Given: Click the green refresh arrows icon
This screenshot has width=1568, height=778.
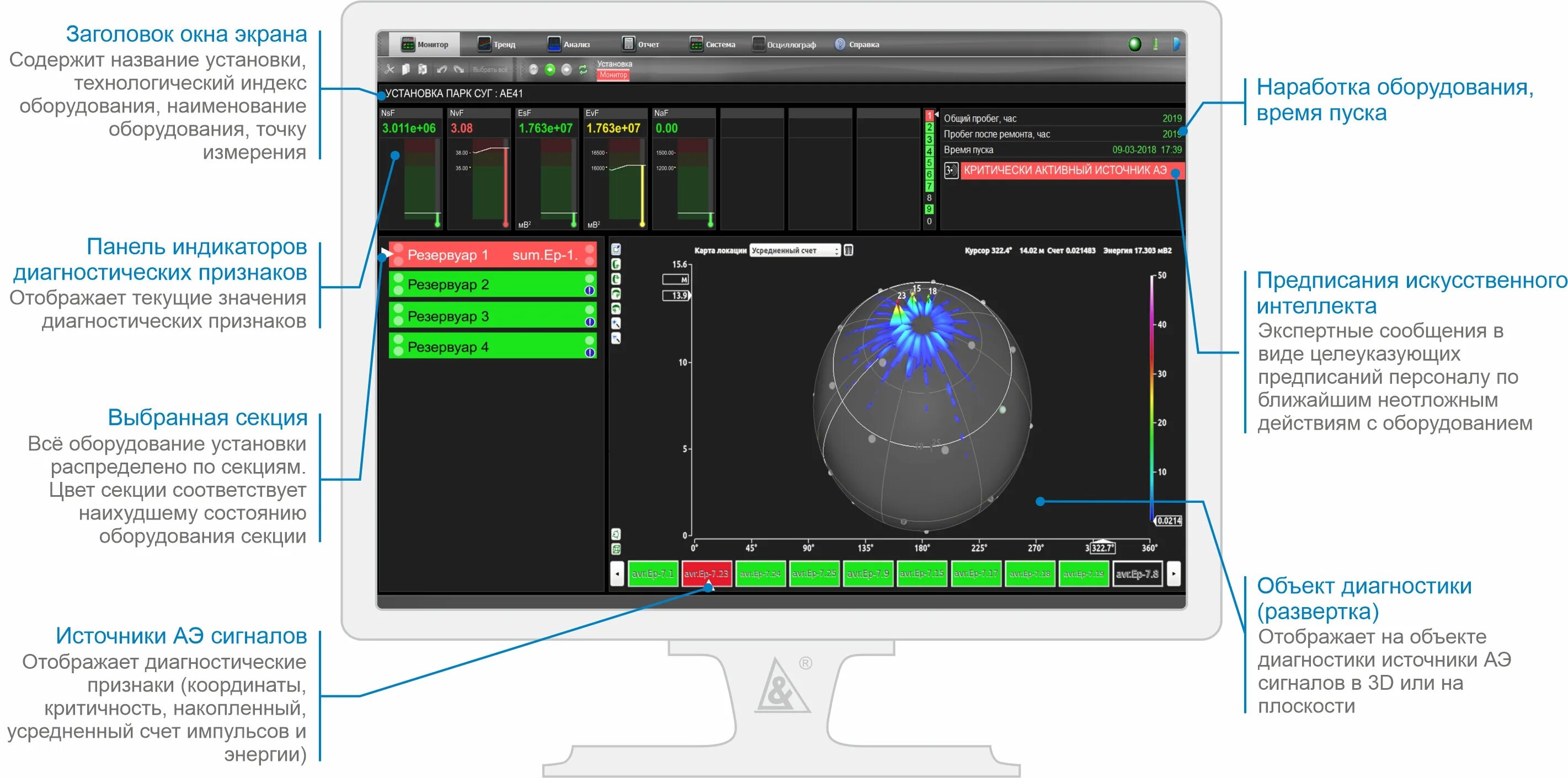Looking at the screenshot, I should coord(583,69).
